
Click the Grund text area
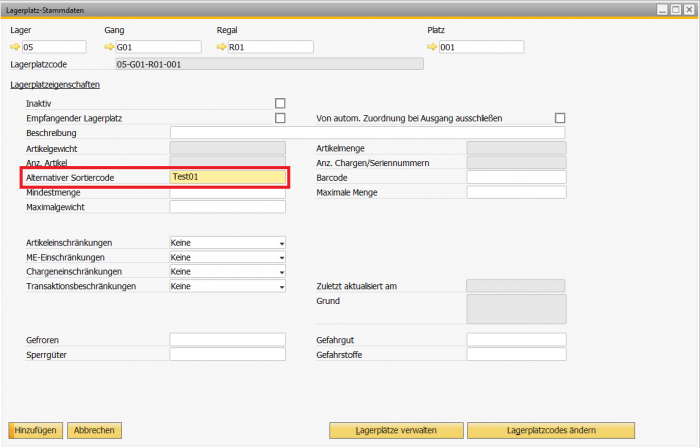coord(517,309)
